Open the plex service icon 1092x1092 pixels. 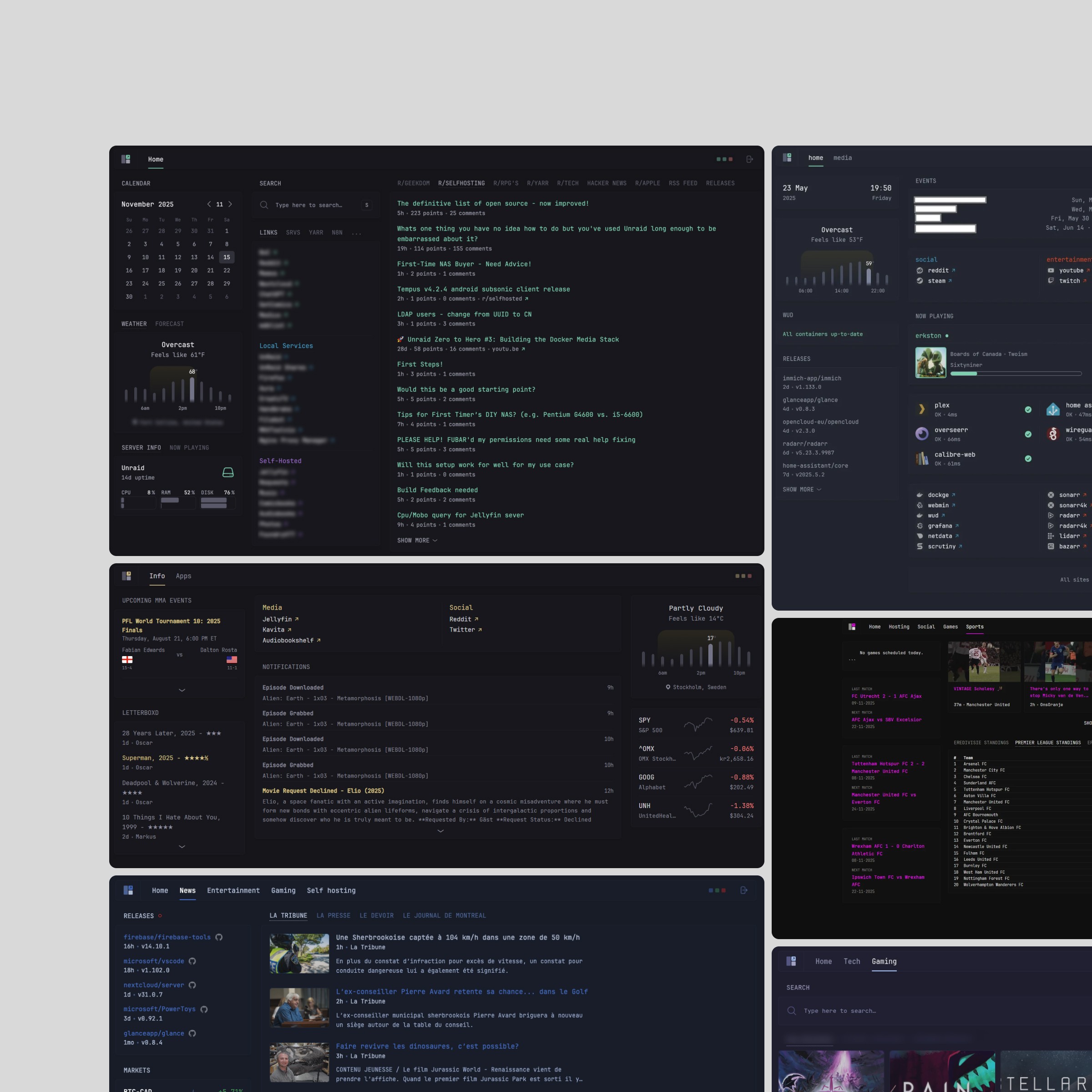(922, 409)
